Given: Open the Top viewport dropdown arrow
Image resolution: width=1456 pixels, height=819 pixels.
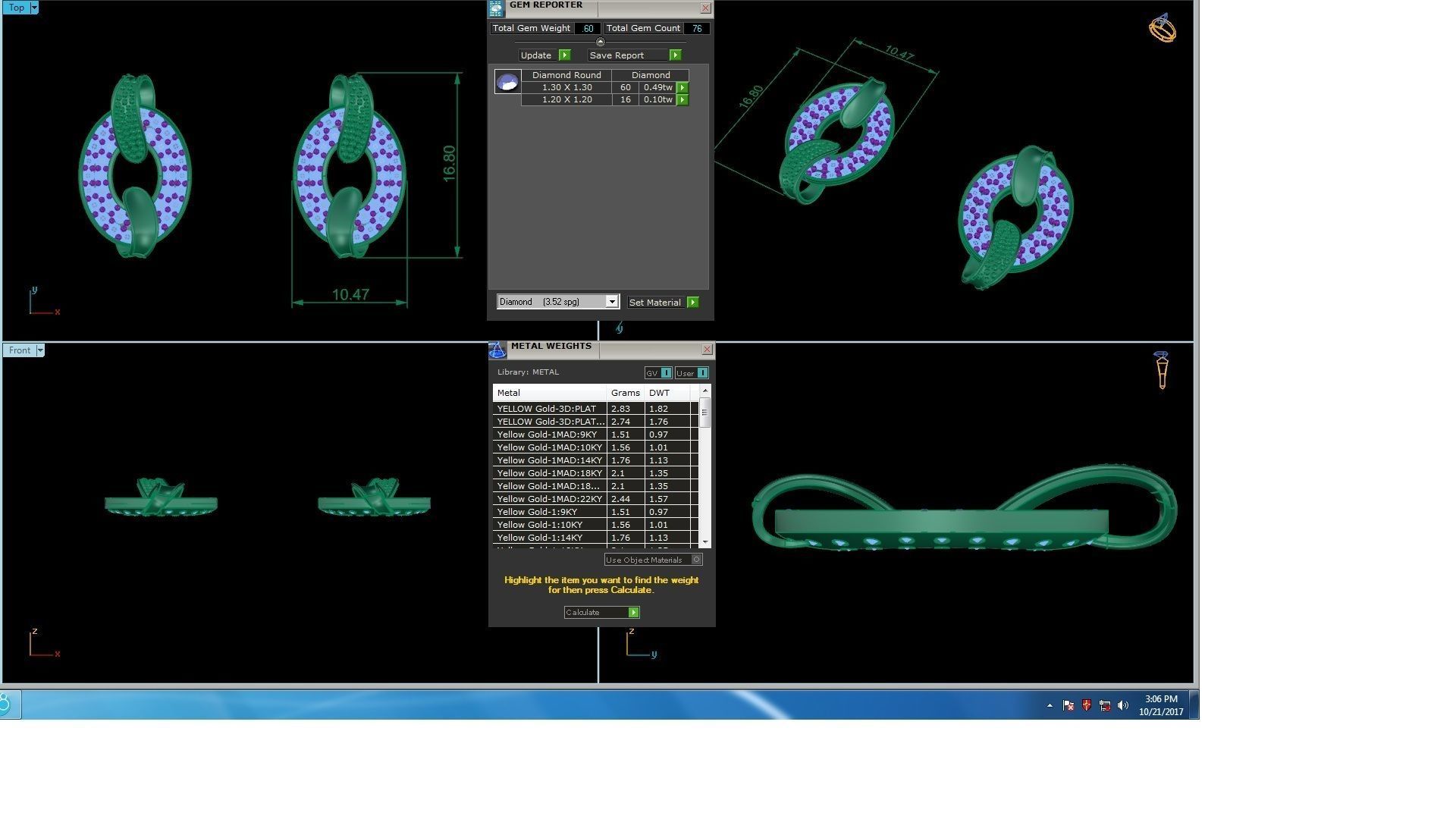Looking at the screenshot, I should point(34,8).
